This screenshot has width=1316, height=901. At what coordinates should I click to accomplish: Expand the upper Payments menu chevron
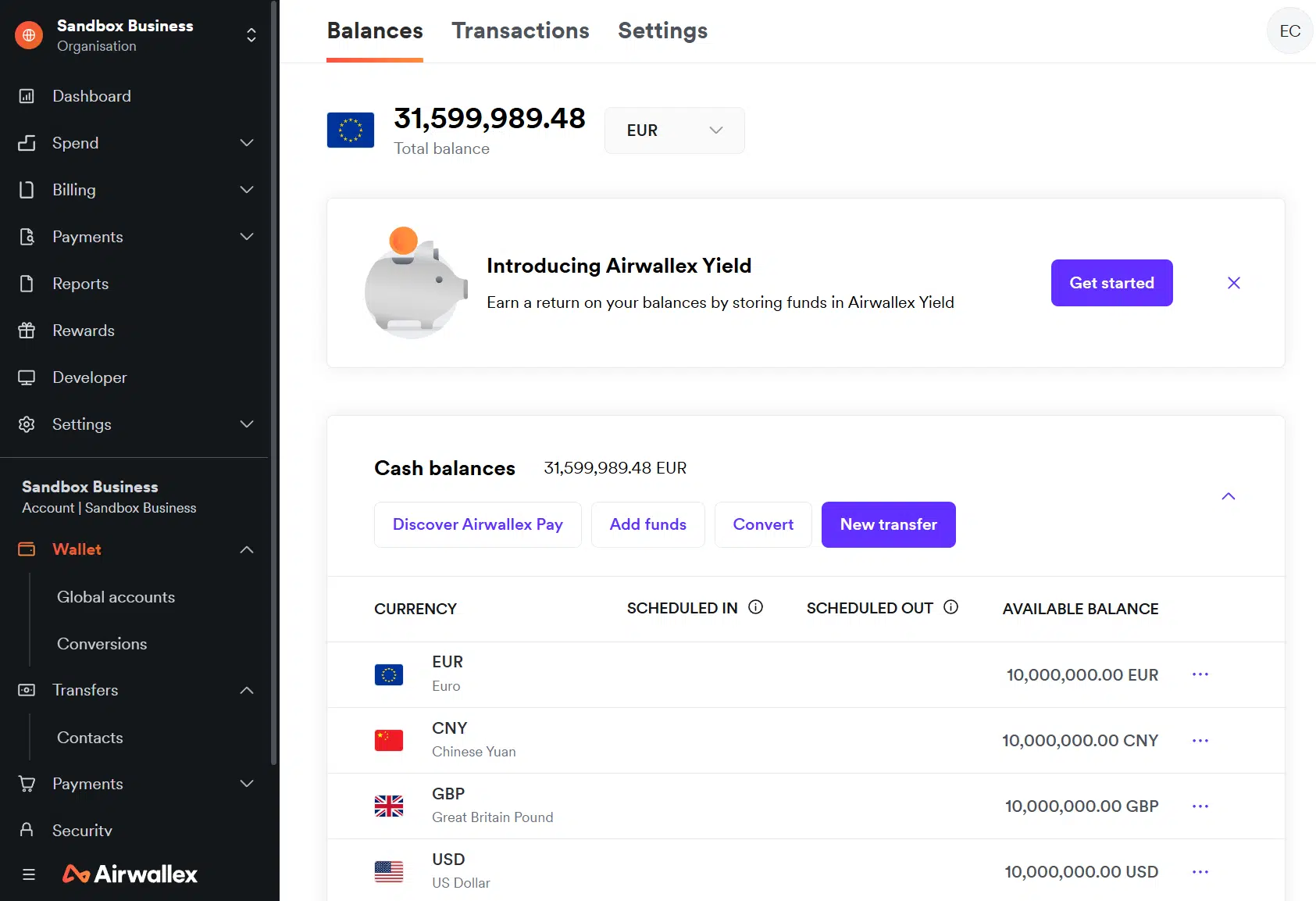coord(247,237)
